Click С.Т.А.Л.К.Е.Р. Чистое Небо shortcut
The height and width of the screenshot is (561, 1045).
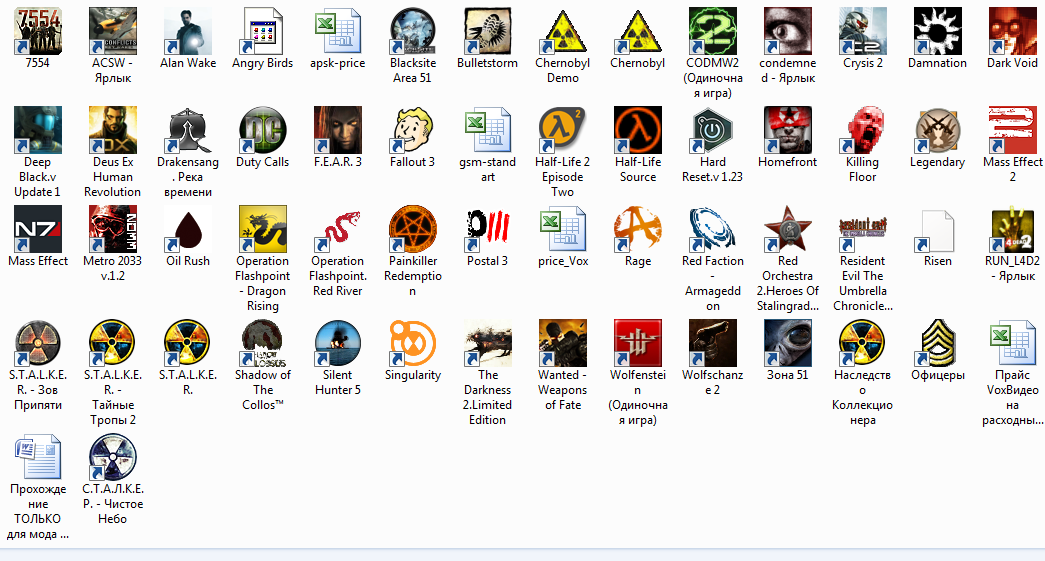(x=113, y=457)
